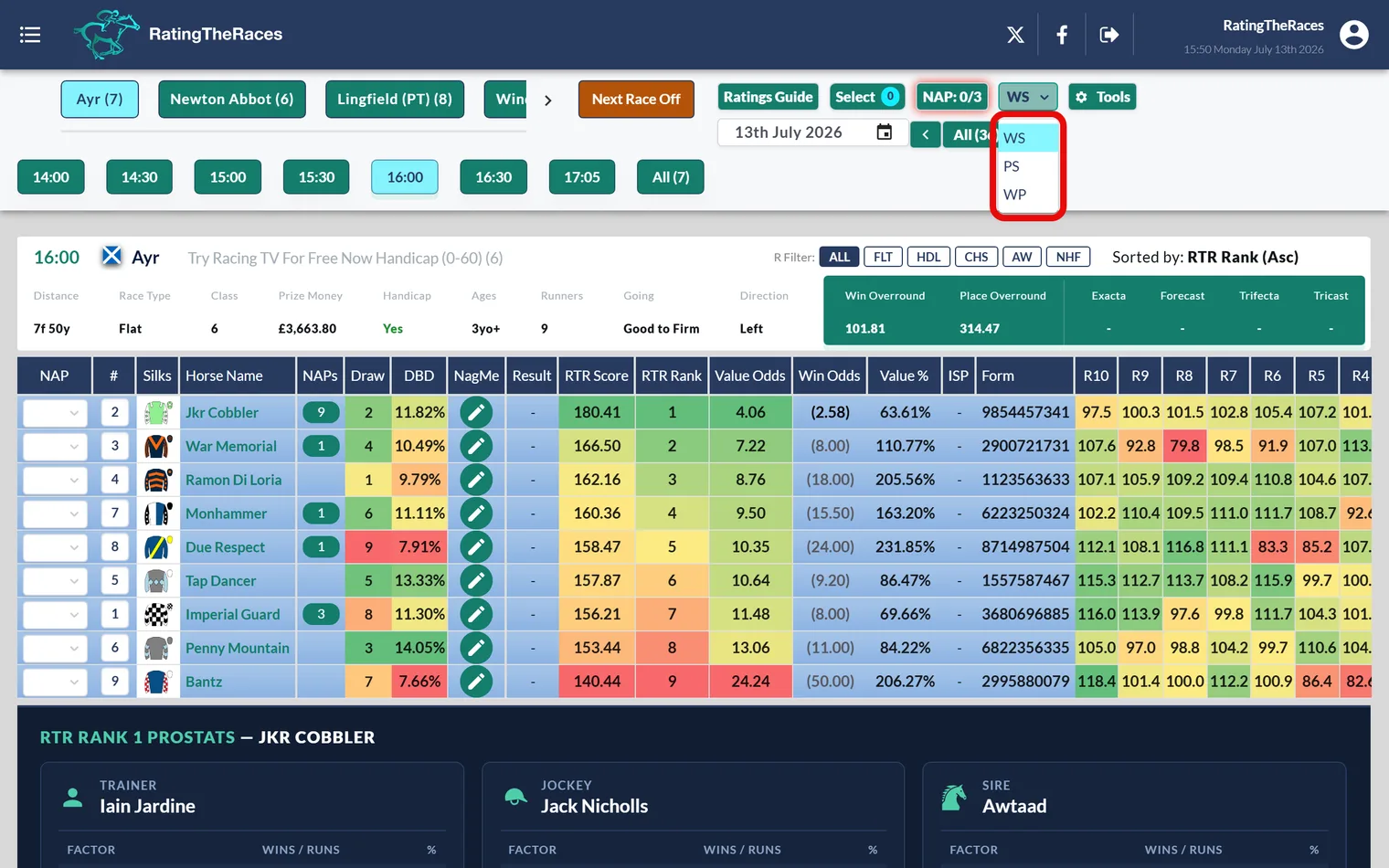Open NagMe pencil for Monhammer
Viewport: 1389px width, 868px height.
coord(476,513)
